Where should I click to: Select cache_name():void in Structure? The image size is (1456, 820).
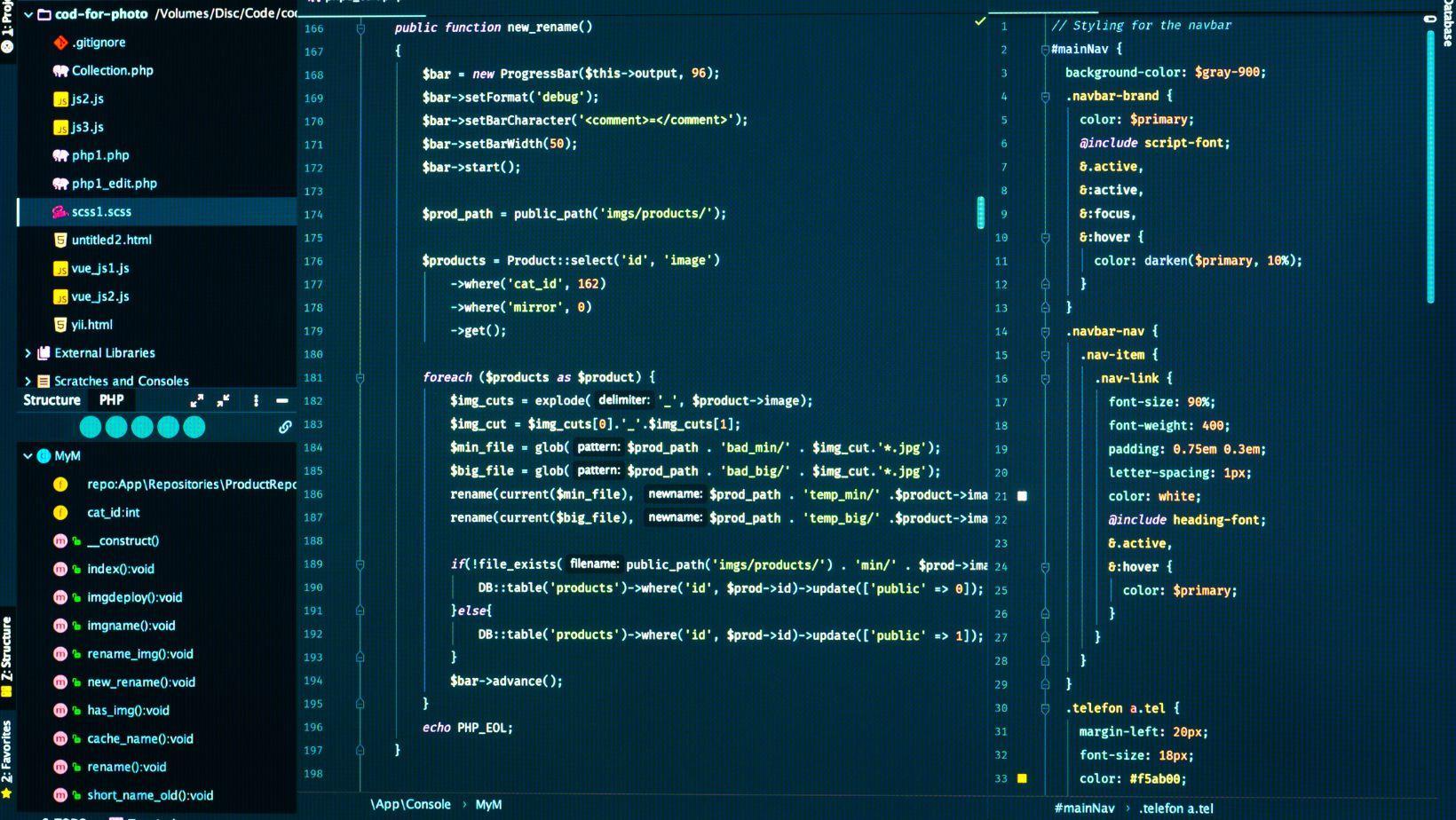[140, 739]
